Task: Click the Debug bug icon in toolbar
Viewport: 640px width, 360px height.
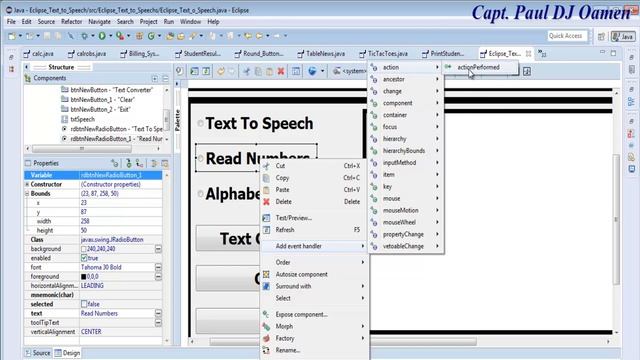Action: coord(84,36)
